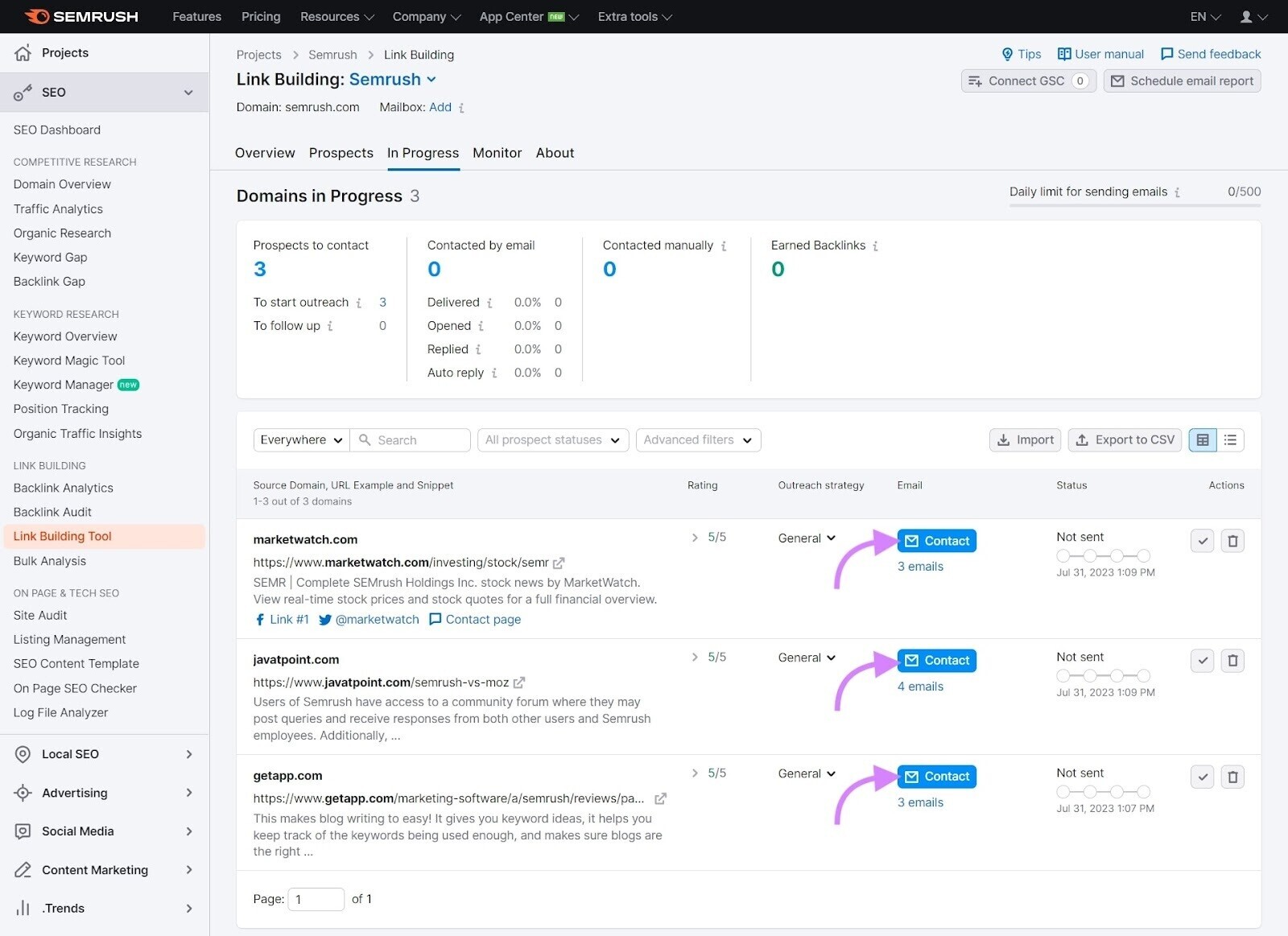Click the trash icon for marketwatch.com
Image resolution: width=1288 pixels, height=936 pixels.
click(x=1232, y=541)
